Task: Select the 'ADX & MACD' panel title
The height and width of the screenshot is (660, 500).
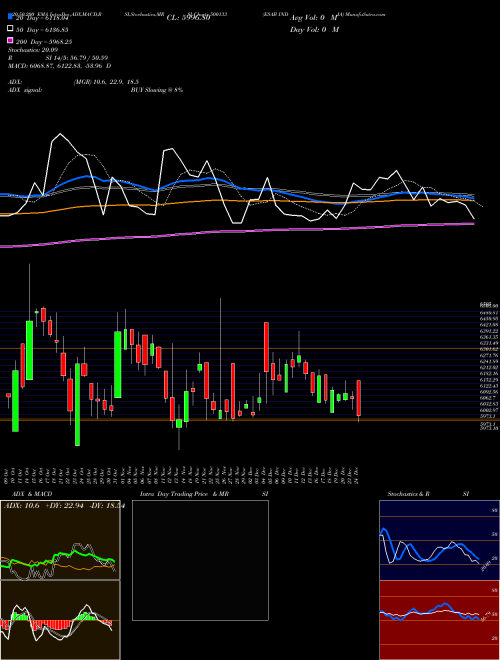Action: click(32, 494)
